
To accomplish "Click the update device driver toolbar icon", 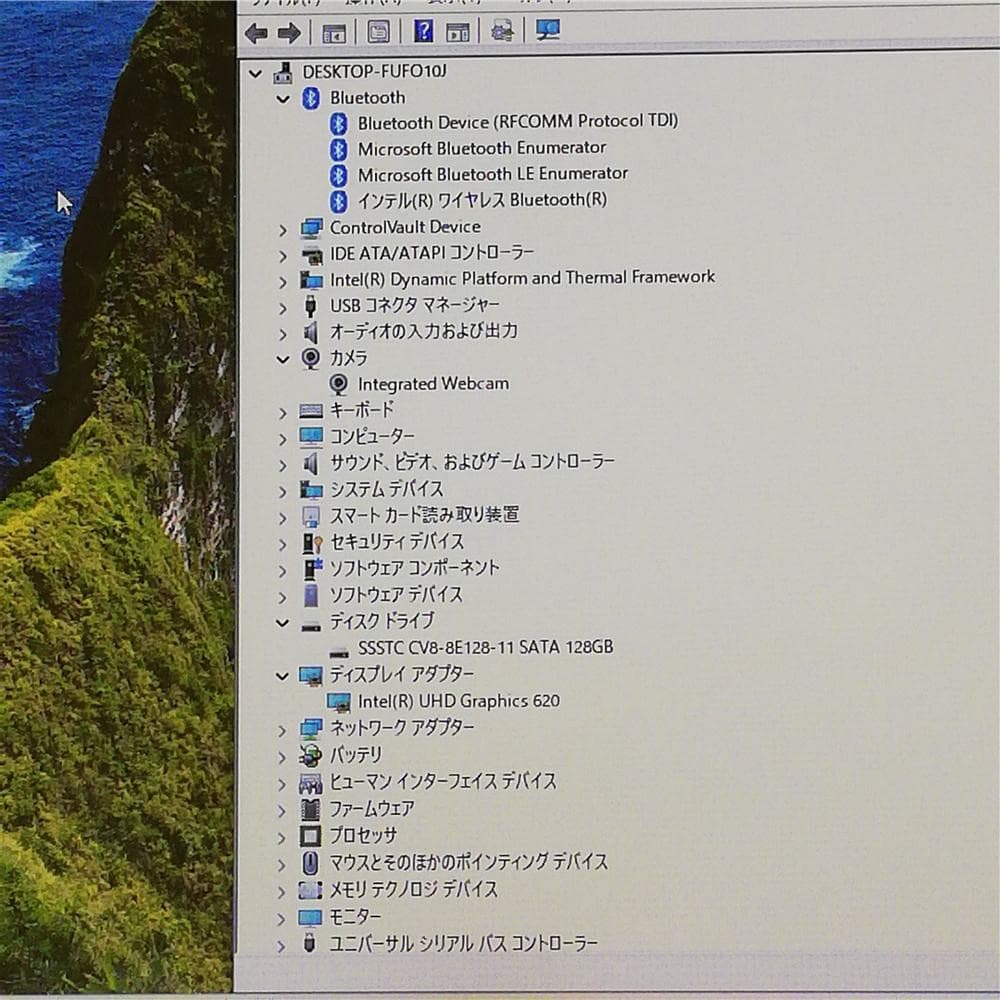I will pyautogui.click(x=503, y=30).
